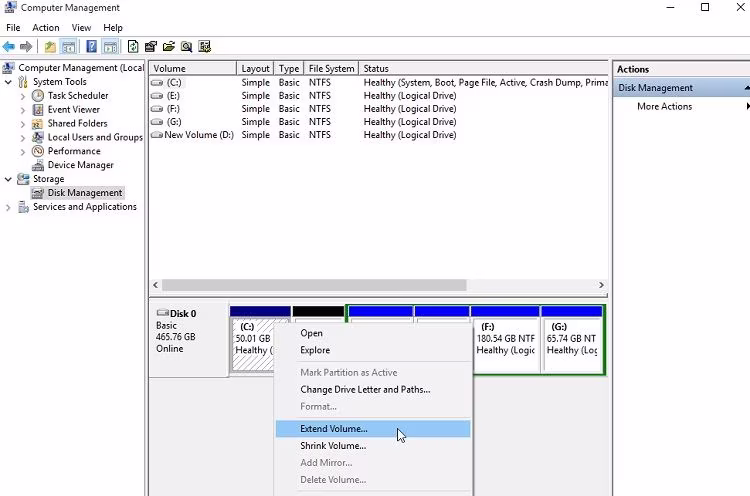Click the Type column header
750x496 pixels.
click(x=289, y=68)
